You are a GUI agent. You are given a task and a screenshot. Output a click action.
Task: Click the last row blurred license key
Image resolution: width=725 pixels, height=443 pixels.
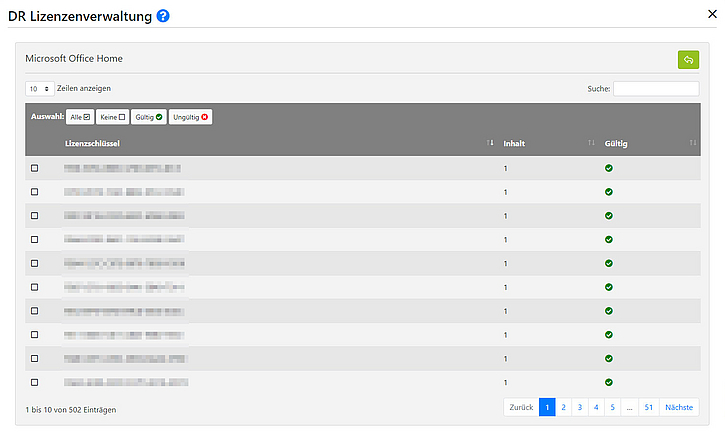point(126,382)
